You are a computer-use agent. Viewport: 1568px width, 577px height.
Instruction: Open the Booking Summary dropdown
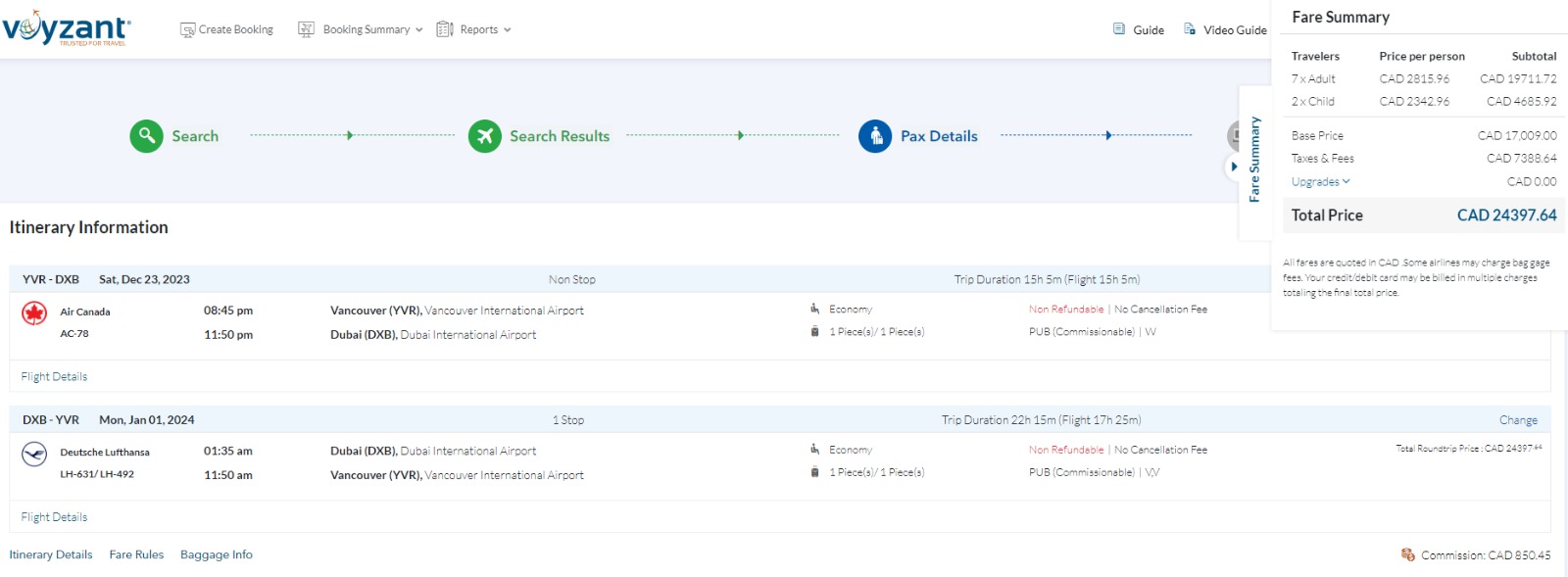point(361,29)
